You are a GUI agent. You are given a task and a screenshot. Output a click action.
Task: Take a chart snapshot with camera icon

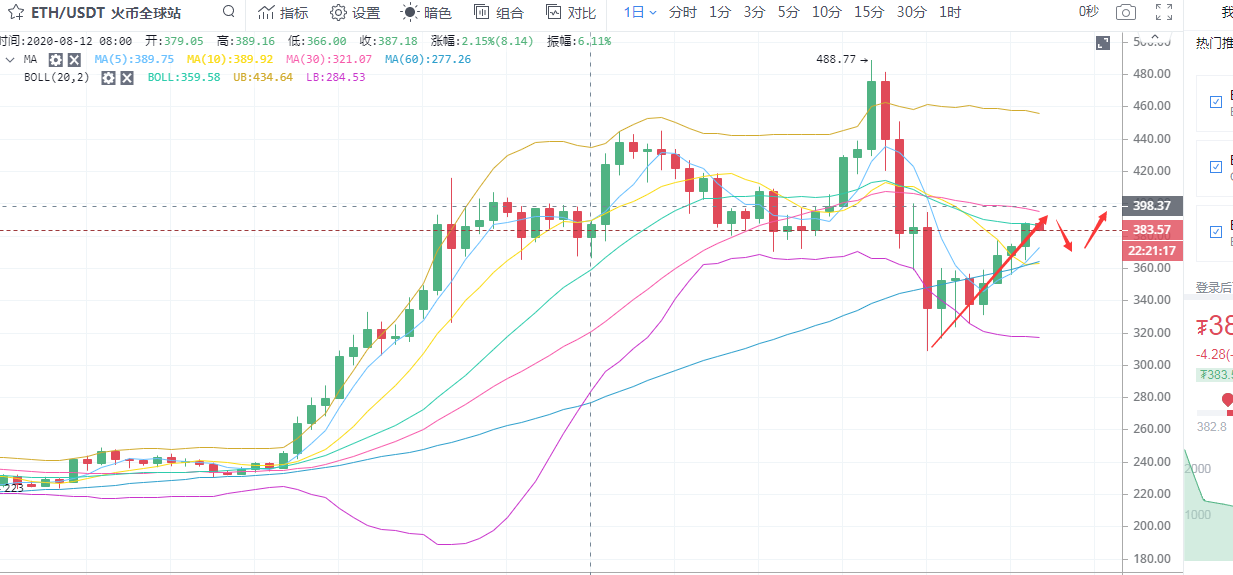click(1126, 13)
